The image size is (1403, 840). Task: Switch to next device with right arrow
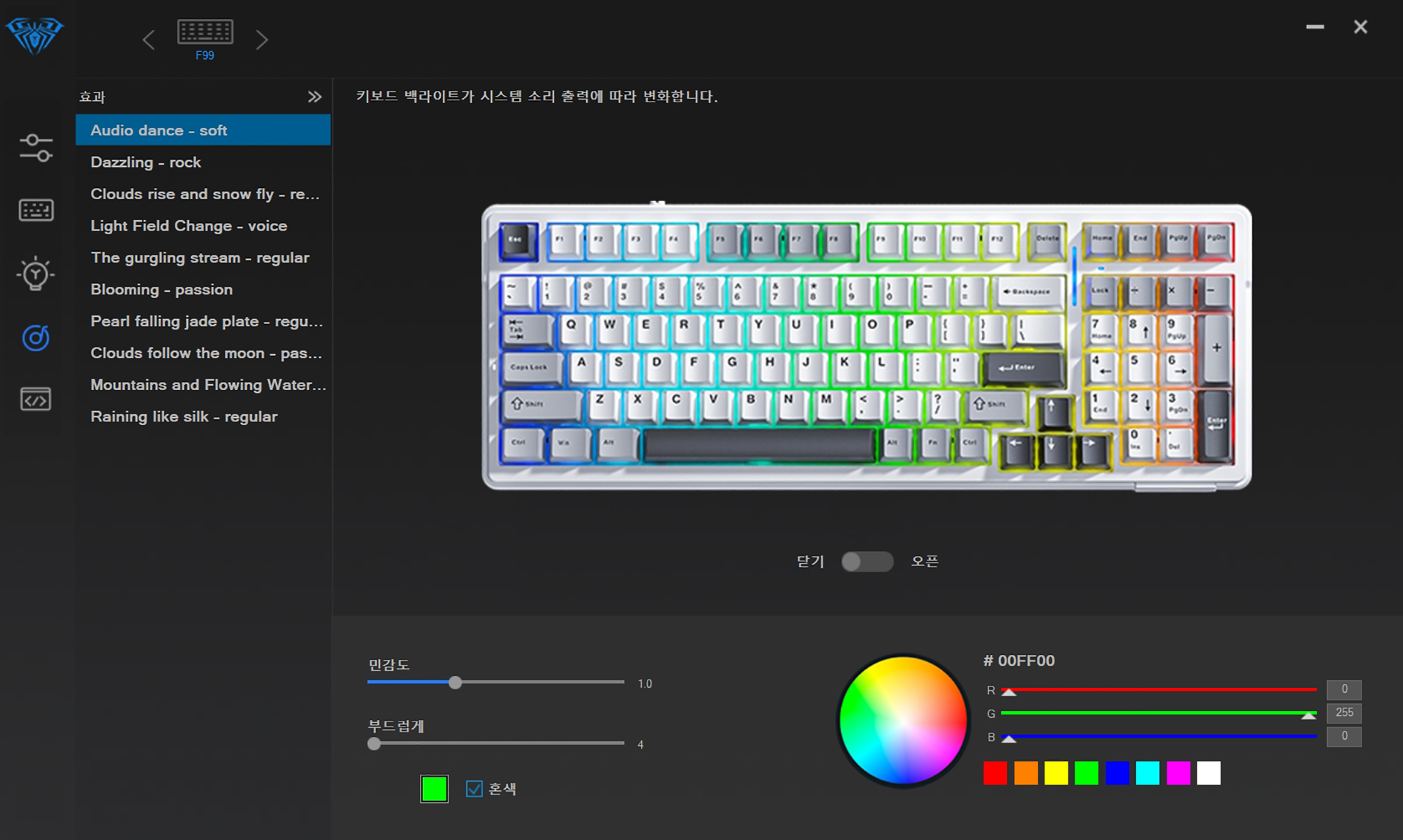pyautogui.click(x=262, y=40)
